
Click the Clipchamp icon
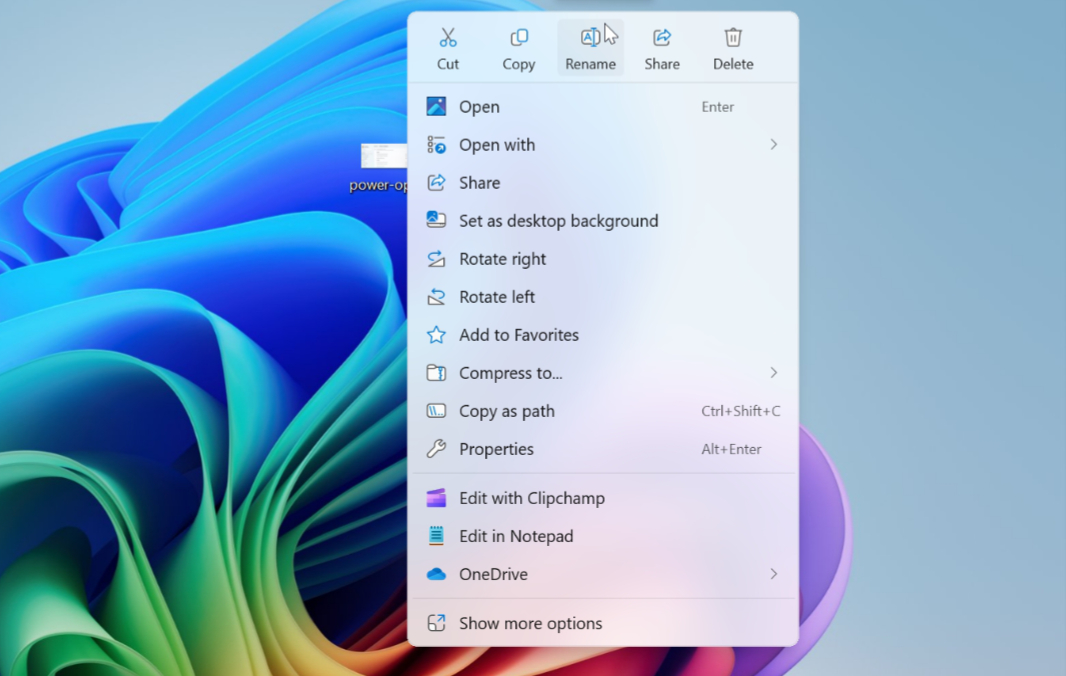click(436, 498)
